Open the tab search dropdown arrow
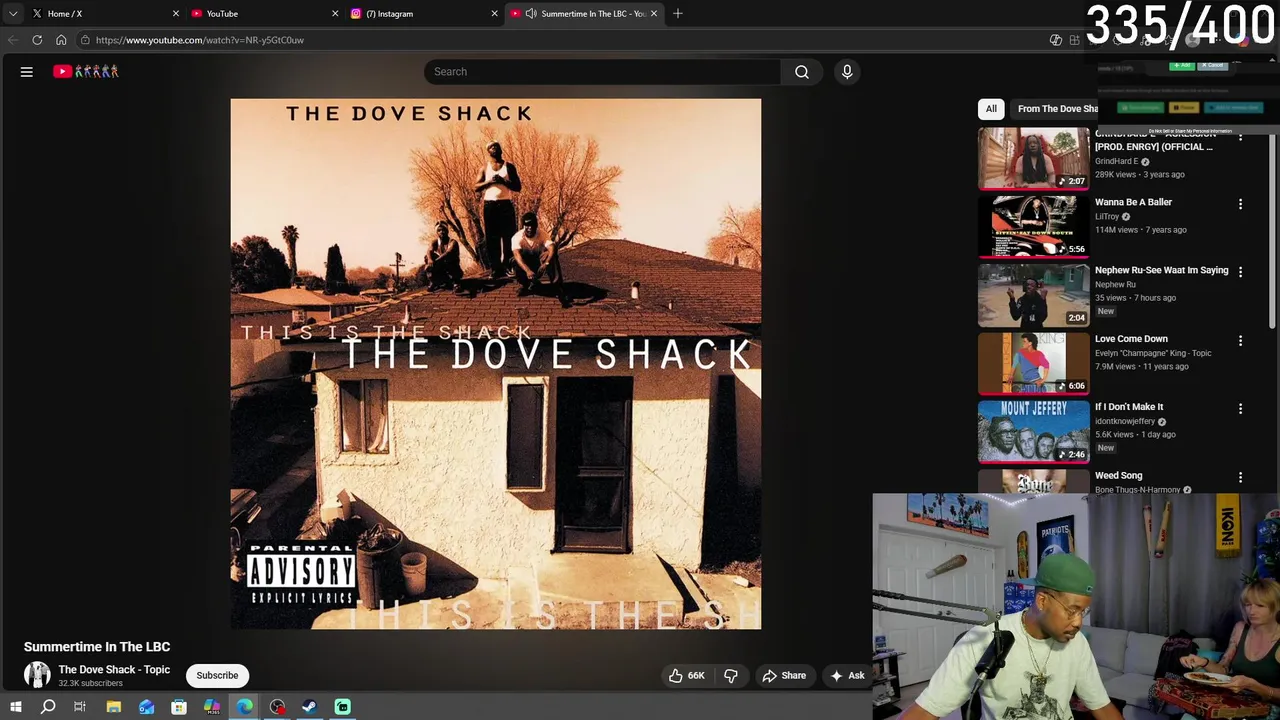Viewport: 1280px width, 720px height. pyautogui.click(x=13, y=14)
